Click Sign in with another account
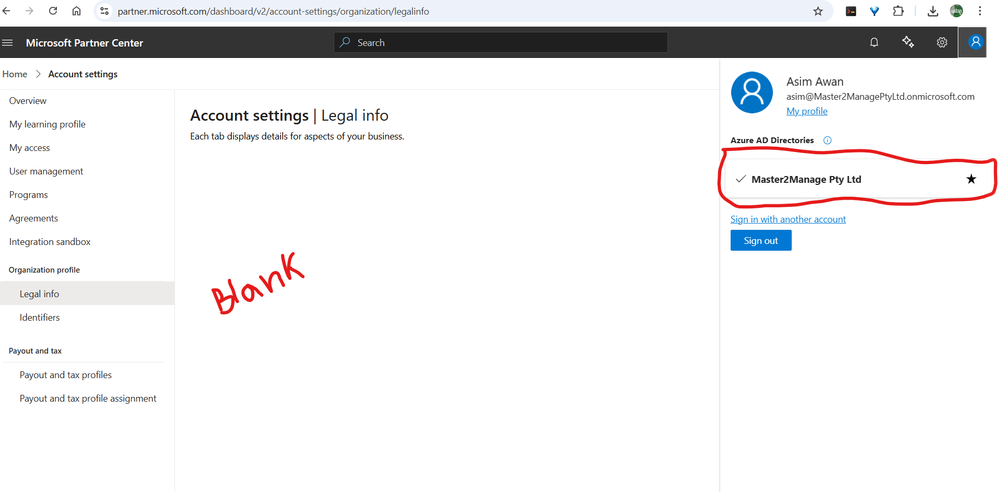This screenshot has height=492, width=998. pyautogui.click(x=788, y=219)
